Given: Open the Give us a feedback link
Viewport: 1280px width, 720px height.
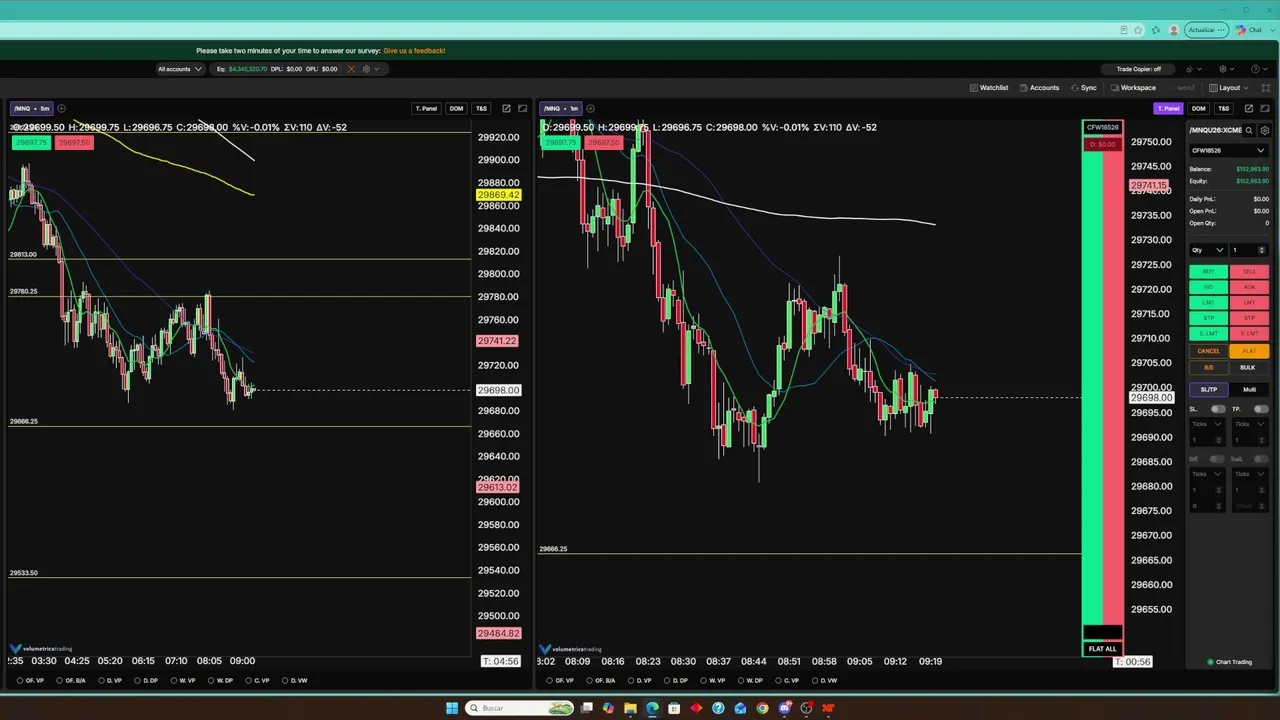Looking at the screenshot, I should coord(414,50).
